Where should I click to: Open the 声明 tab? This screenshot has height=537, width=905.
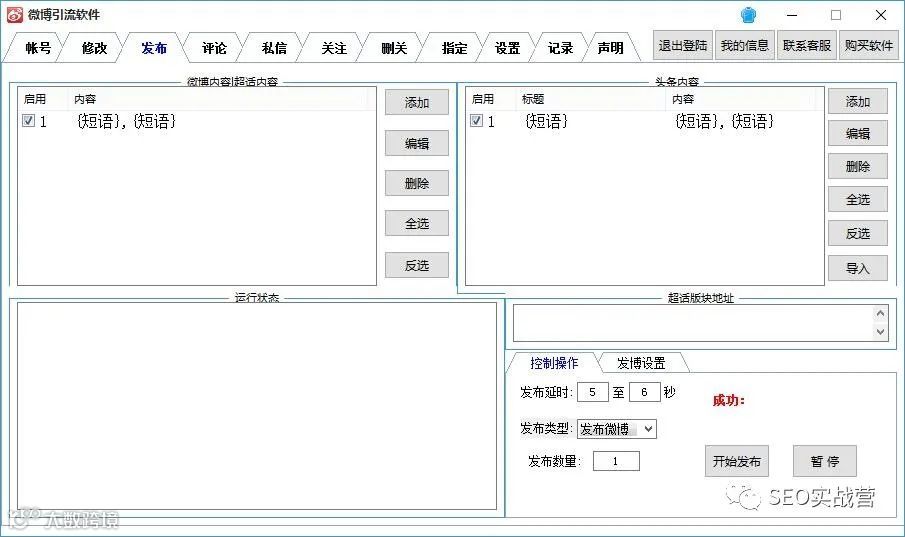point(611,48)
